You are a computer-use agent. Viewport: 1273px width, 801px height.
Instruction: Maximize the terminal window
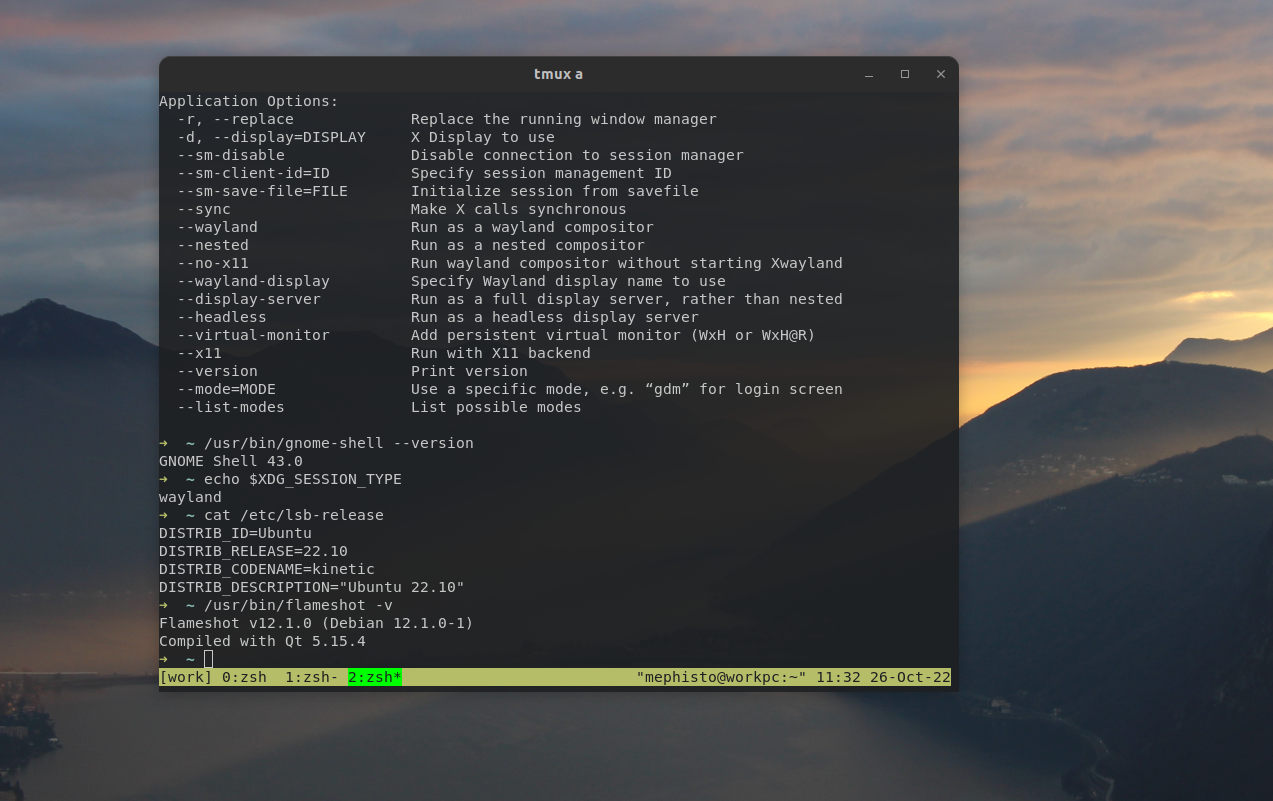click(x=904, y=73)
